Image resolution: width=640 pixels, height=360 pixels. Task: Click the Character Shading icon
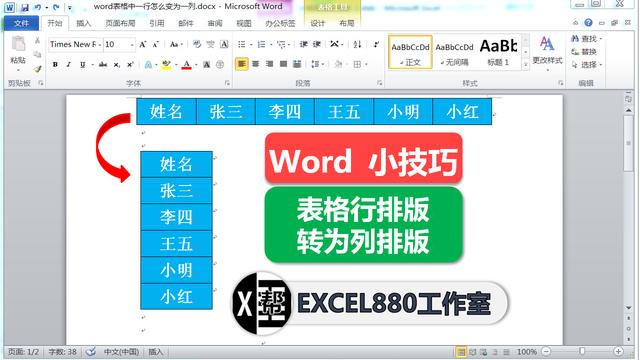coord(207,64)
